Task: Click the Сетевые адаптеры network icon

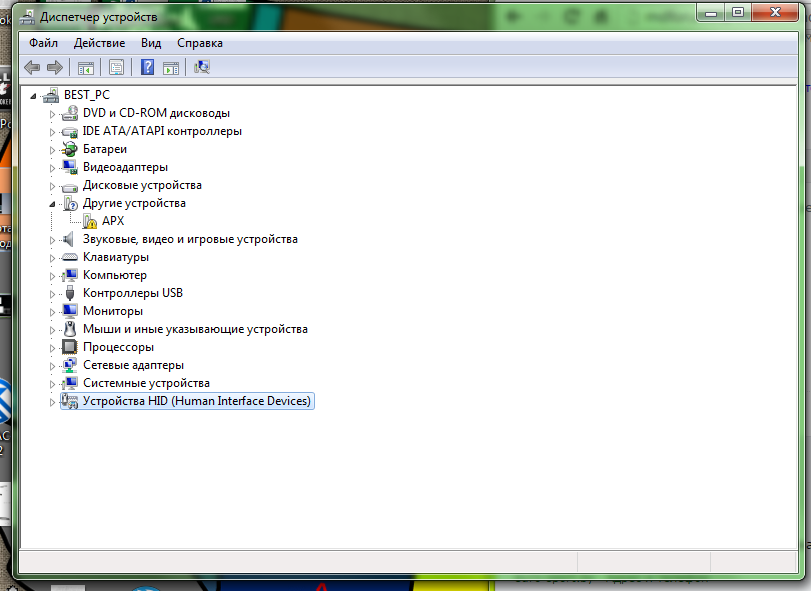Action: 70,365
